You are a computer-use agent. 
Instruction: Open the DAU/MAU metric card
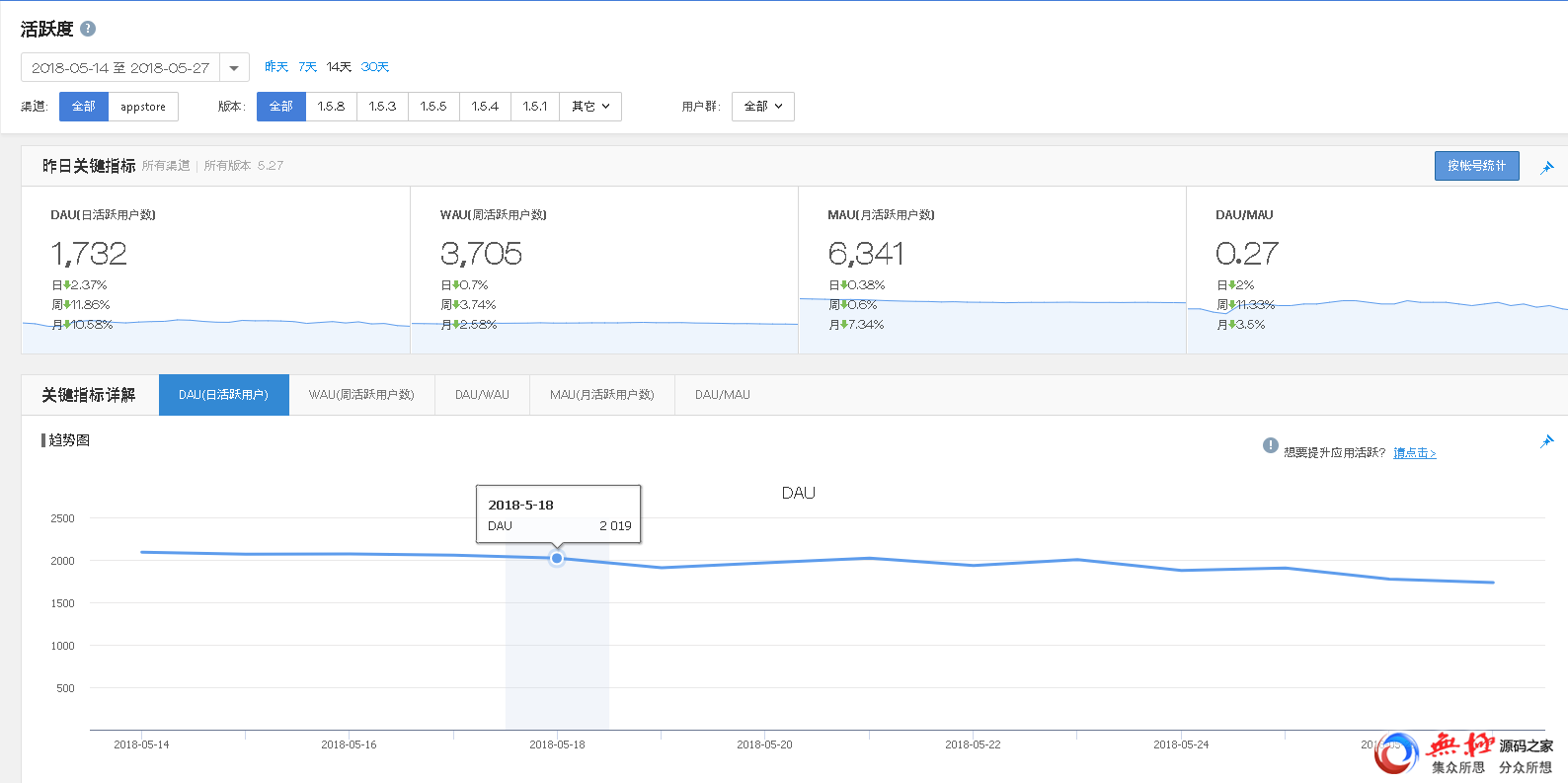pyautogui.click(x=1377, y=270)
